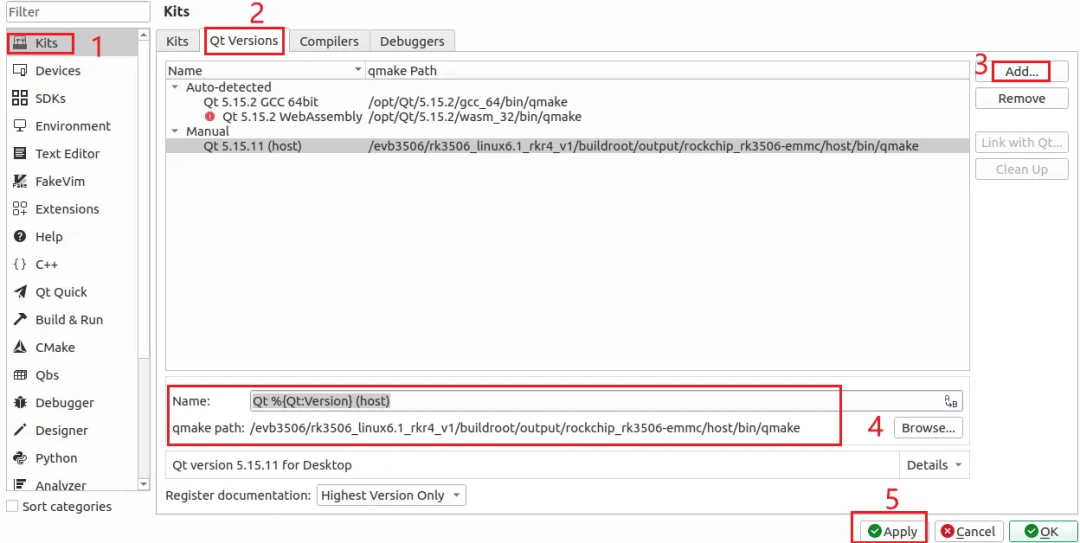The height and width of the screenshot is (543, 1080).
Task: Click the 'Qt version 5.15.11 for Desktop' text
Action: [x=262, y=465]
